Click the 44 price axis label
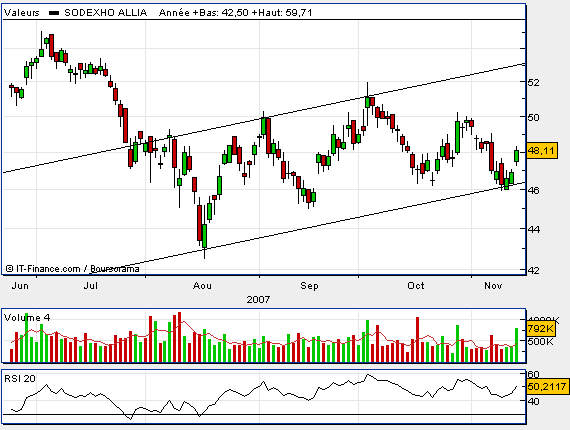Screen dimensions: 570x430 pos(533,229)
